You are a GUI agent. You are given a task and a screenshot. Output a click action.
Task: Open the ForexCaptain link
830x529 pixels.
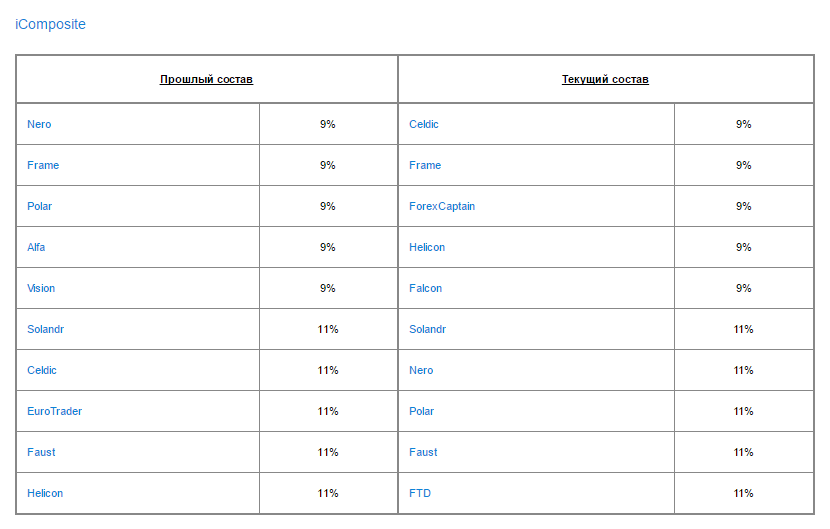[x=442, y=206]
